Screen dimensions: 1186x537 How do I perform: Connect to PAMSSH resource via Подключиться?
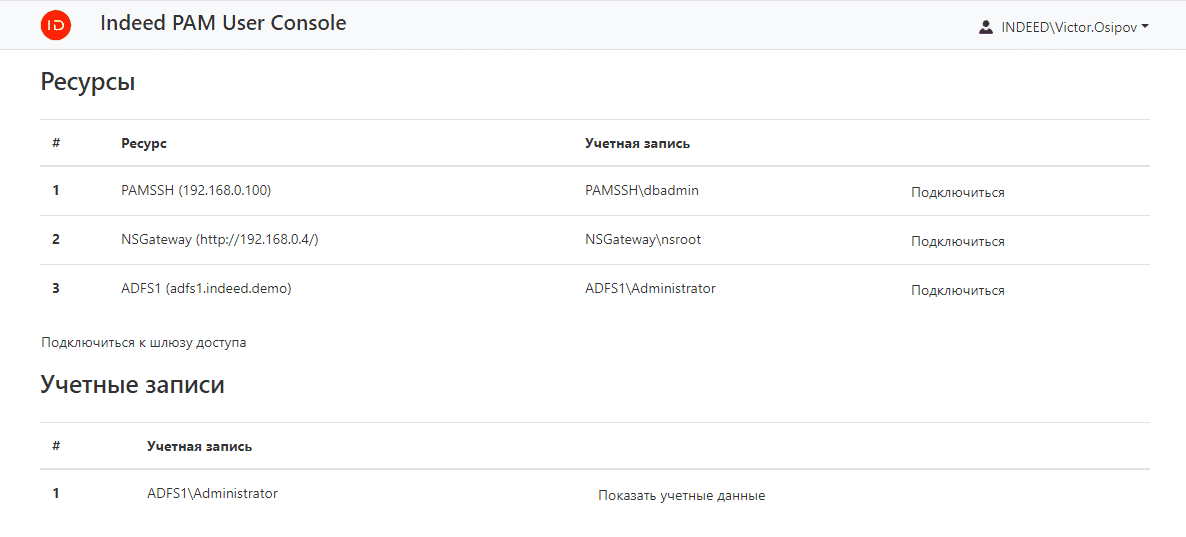point(957,192)
